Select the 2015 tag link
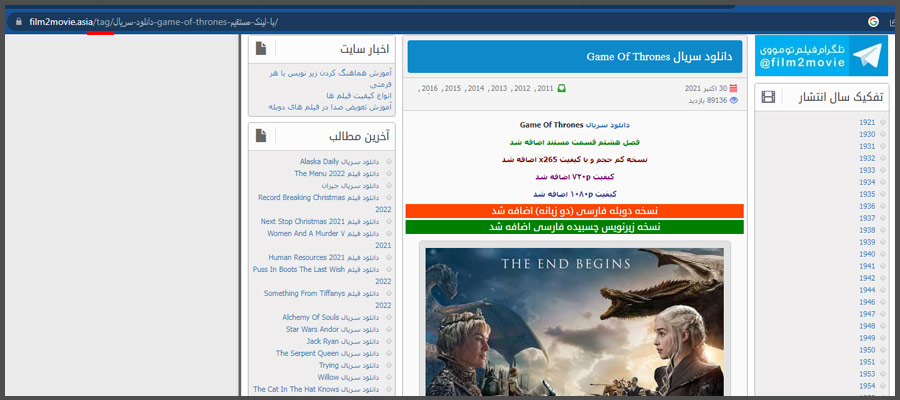Screen dimensions: 900x400 coord(452,88)
